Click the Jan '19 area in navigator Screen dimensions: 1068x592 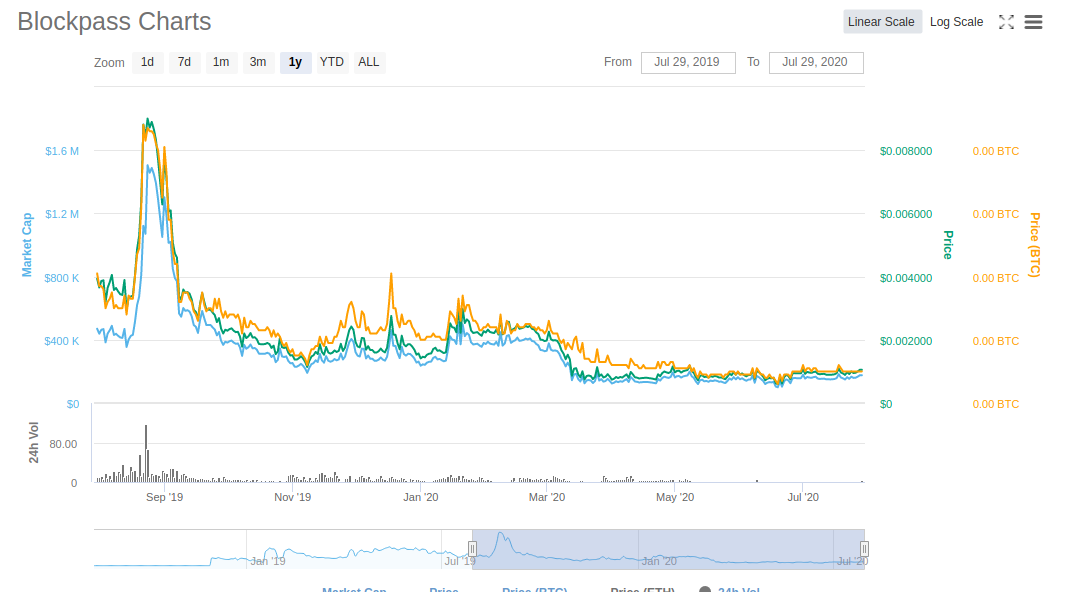click(268, 560)
